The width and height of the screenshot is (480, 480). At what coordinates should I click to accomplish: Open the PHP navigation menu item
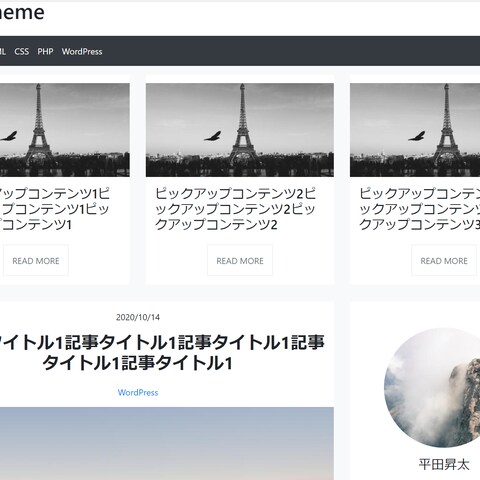[45, 52]
